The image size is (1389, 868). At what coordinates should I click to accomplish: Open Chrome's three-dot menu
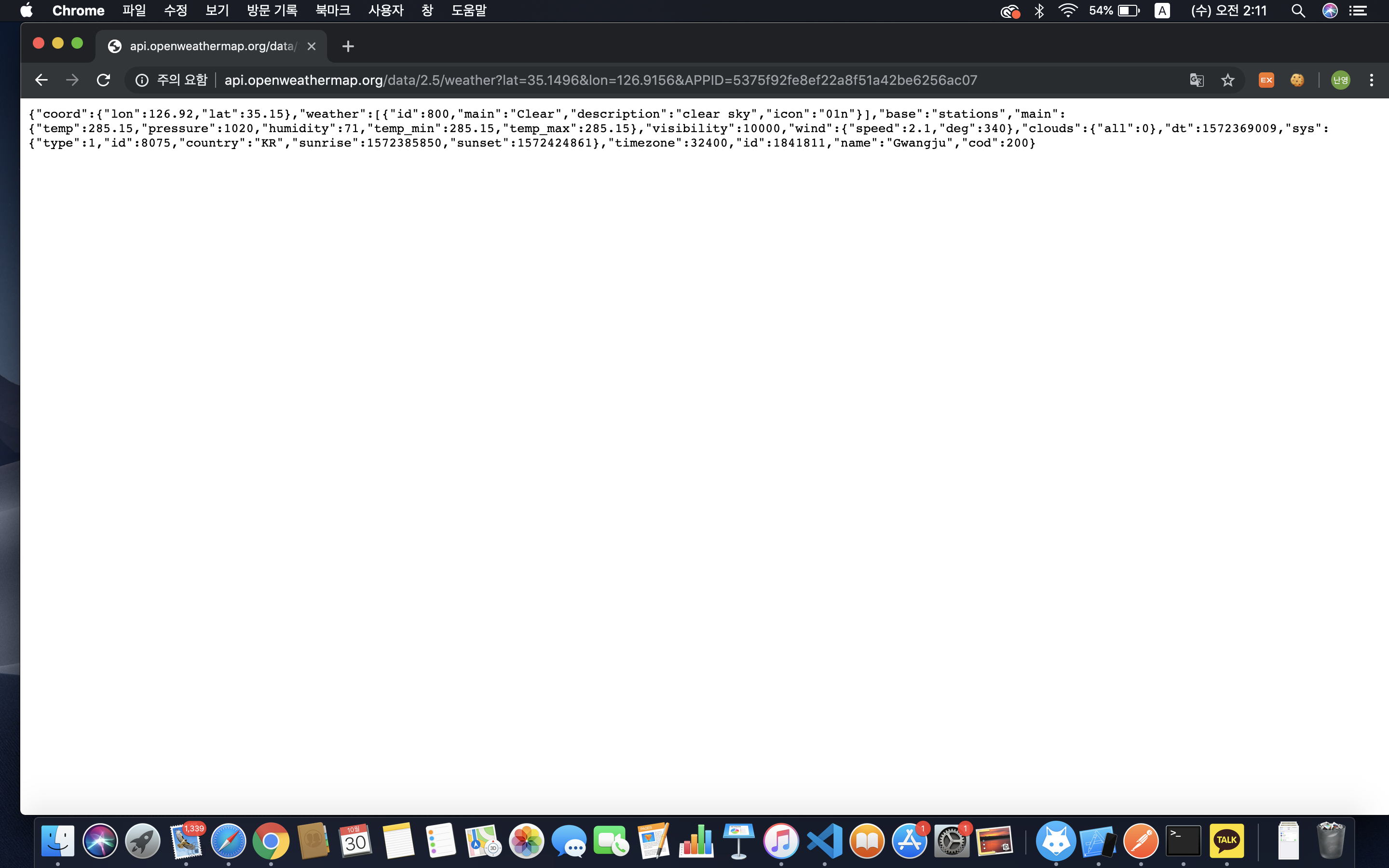[1371, 80]
